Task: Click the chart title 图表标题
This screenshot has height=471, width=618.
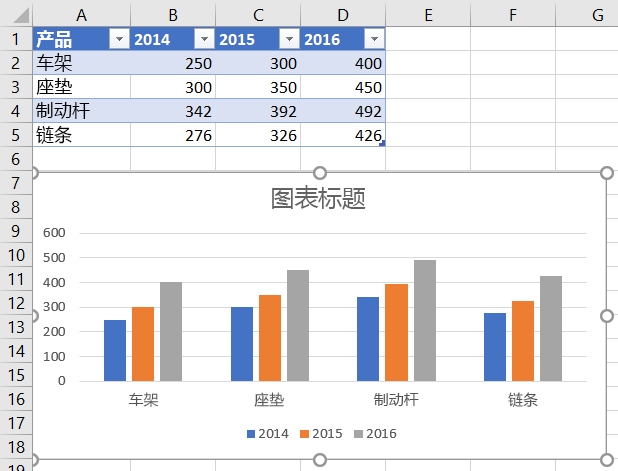Action: 318,198
